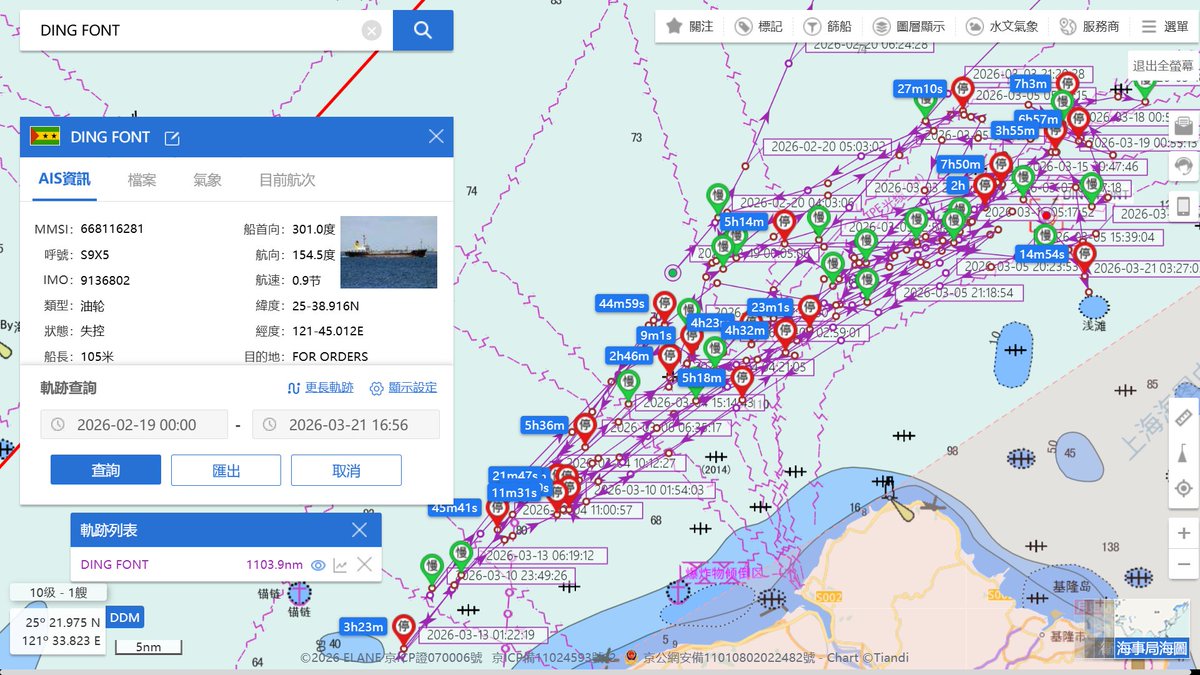This screenshot has height=675, width=1200.
Task: Click the 2h46m stop label
Action: click(x=629, y=355)
